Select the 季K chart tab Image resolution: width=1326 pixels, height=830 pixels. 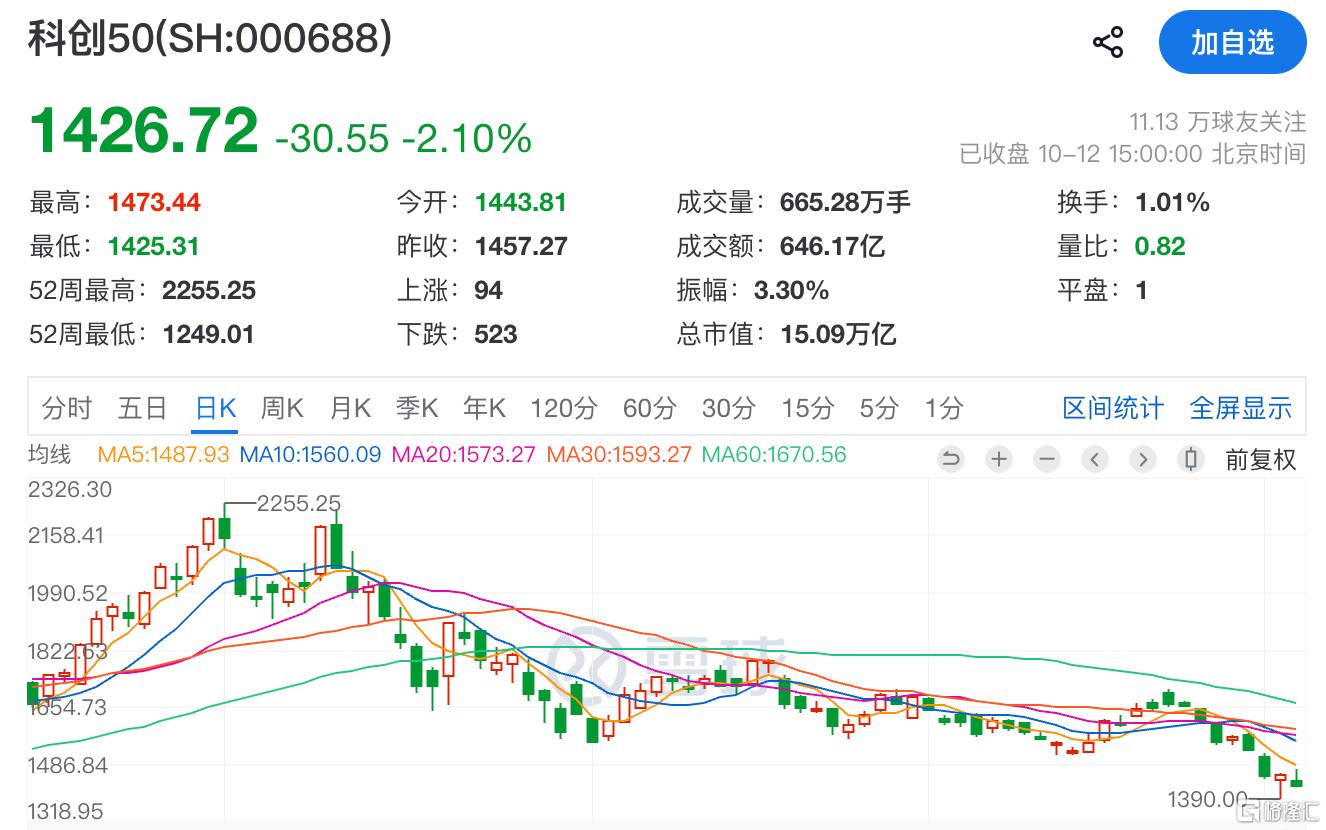pos(417,408)
